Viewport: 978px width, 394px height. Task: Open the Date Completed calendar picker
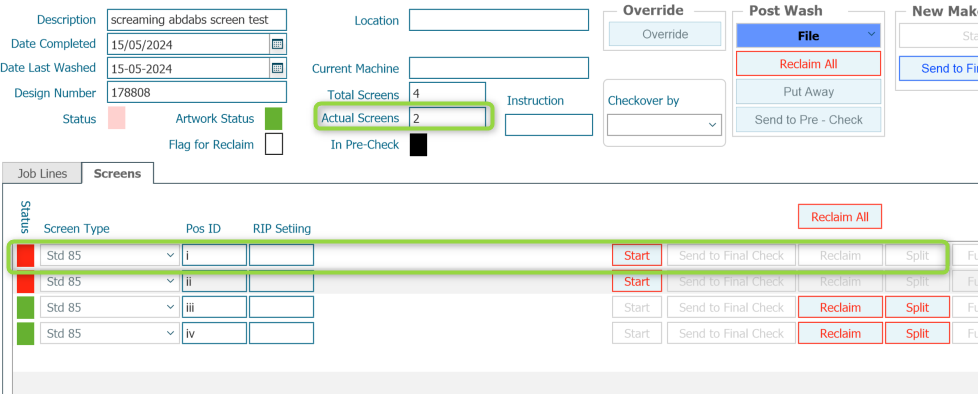click(278, 44)
